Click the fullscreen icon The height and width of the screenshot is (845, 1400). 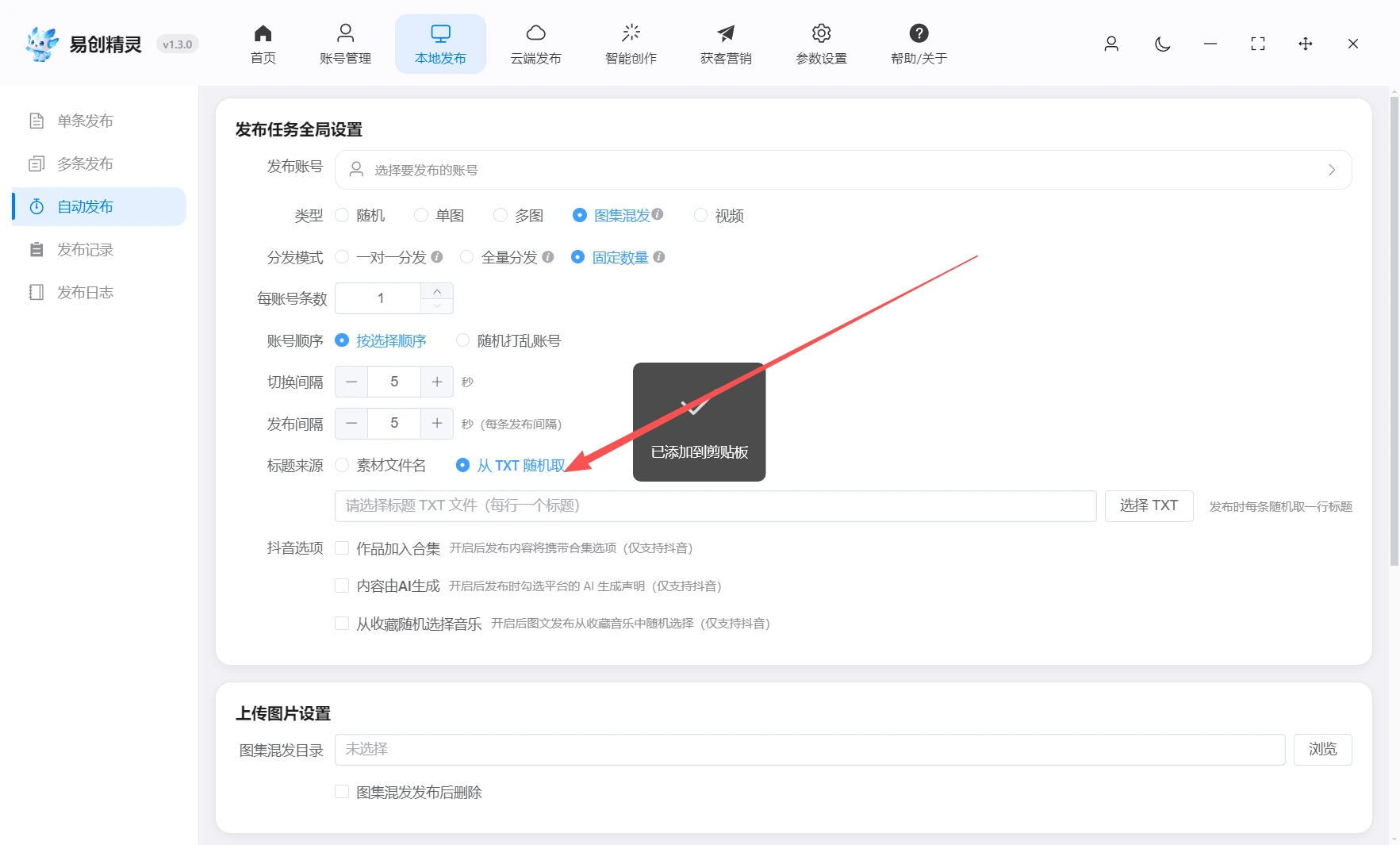click(x=1258, y=44)
